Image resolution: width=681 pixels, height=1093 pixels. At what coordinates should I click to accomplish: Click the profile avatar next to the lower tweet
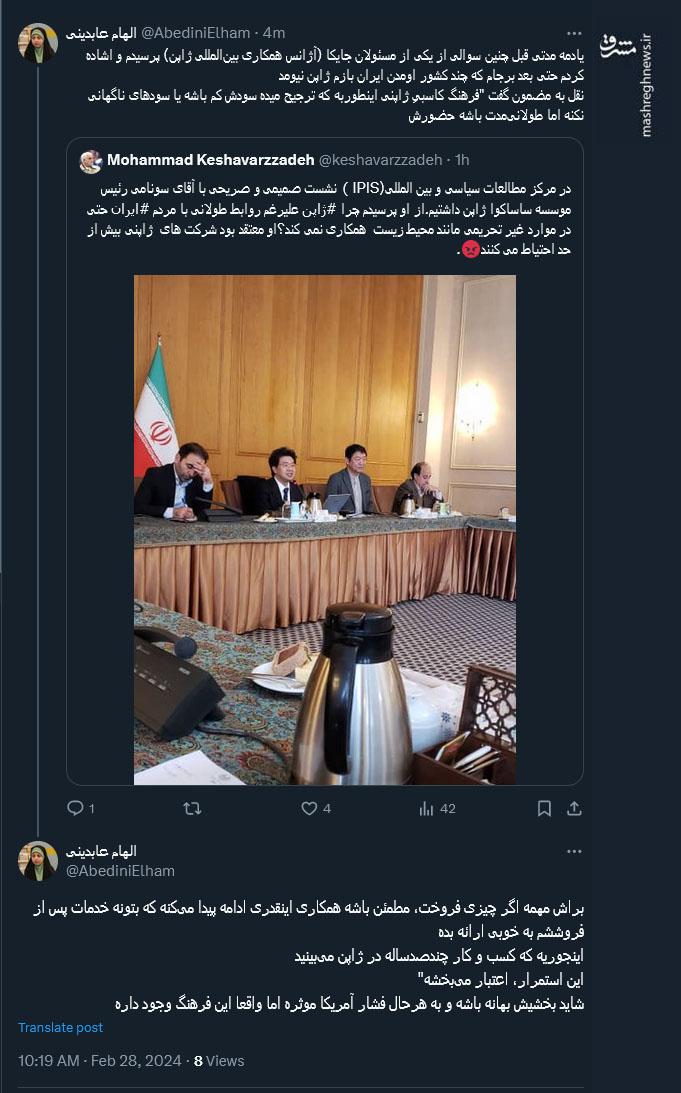tap(38, 861)
